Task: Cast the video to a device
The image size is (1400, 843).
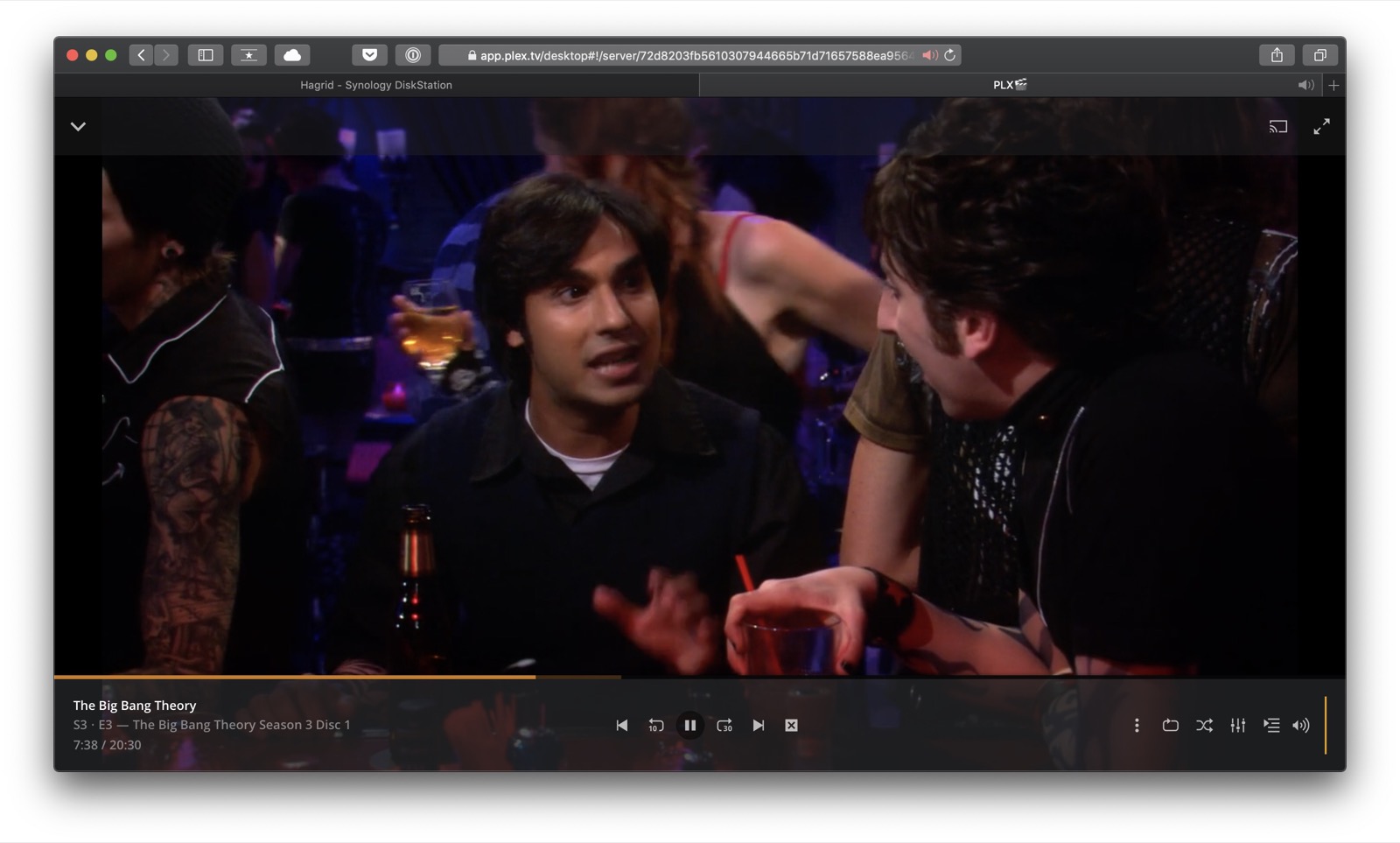Action: pos(1278,126)
